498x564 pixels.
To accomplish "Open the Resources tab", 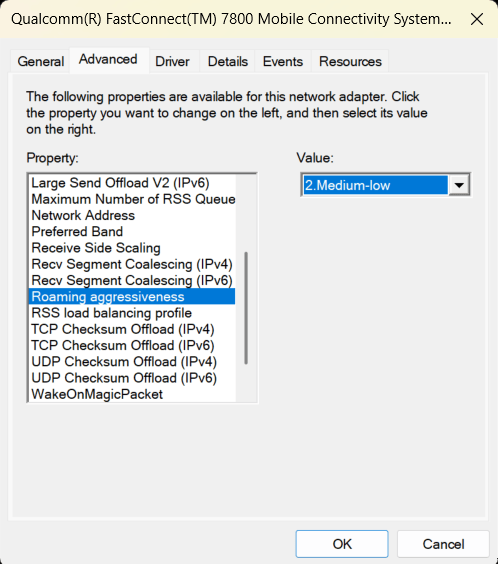I will [x=350, y=62].
